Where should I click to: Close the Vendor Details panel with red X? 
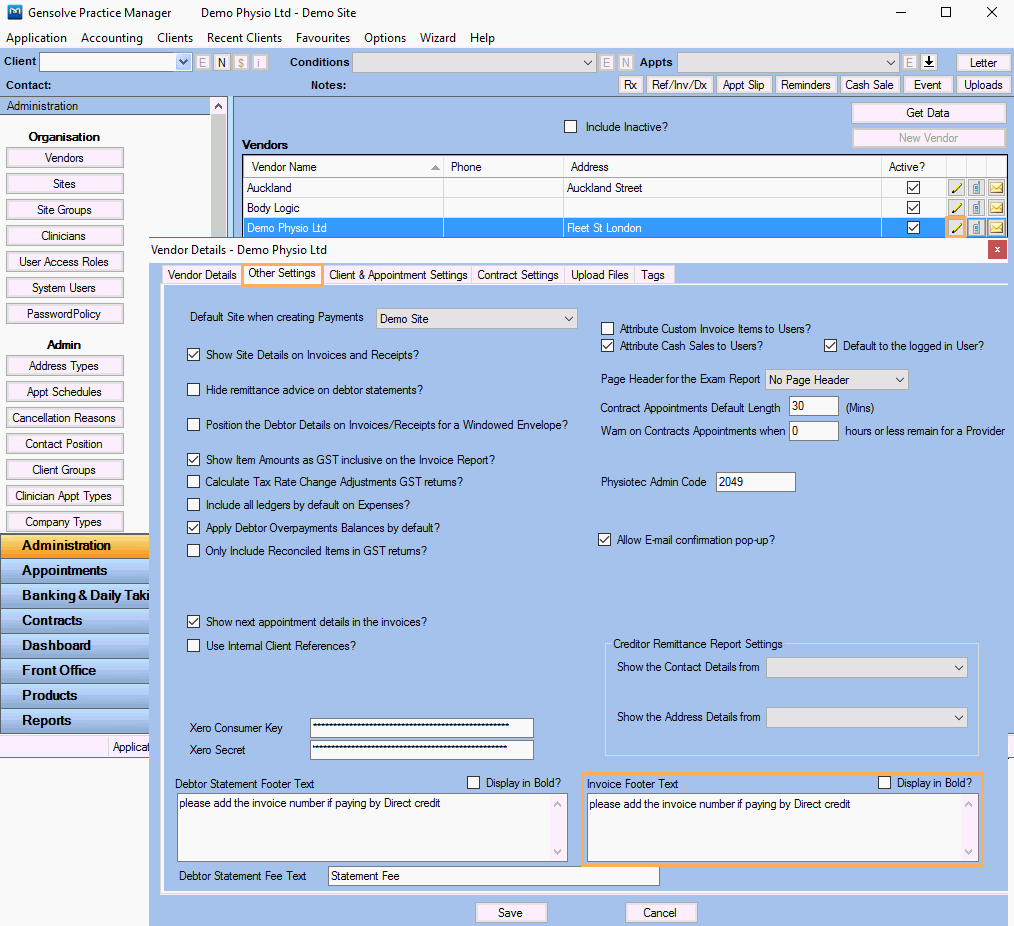pos(997,250)
